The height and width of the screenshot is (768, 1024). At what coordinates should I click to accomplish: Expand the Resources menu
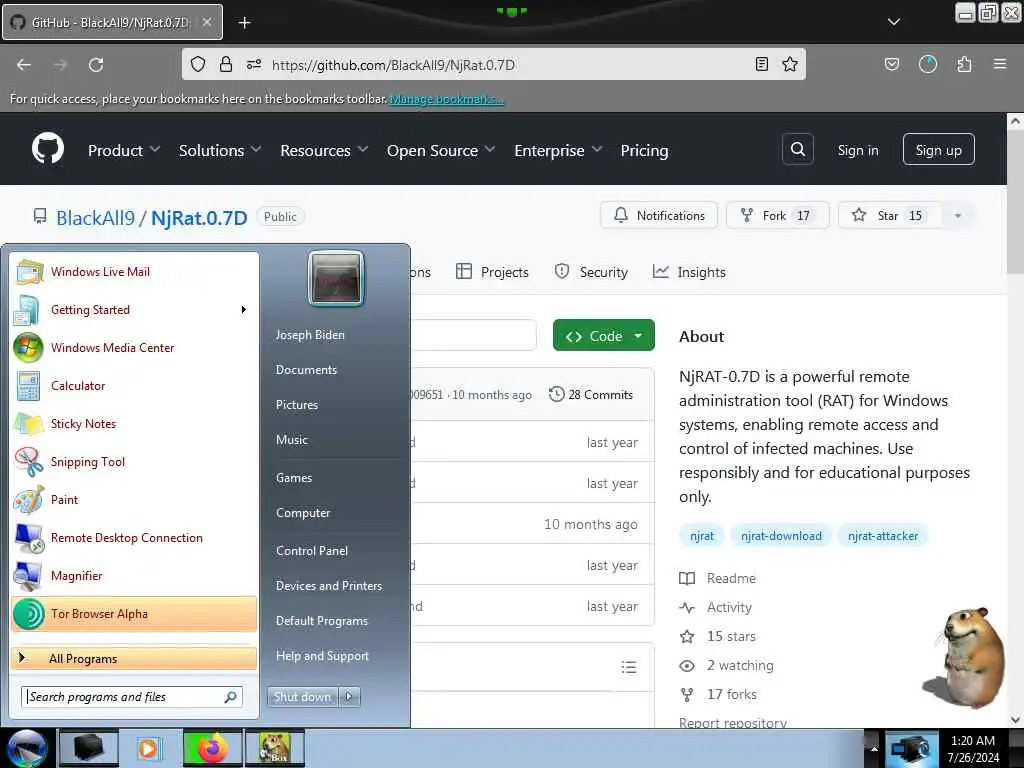(x=324, y=150)
